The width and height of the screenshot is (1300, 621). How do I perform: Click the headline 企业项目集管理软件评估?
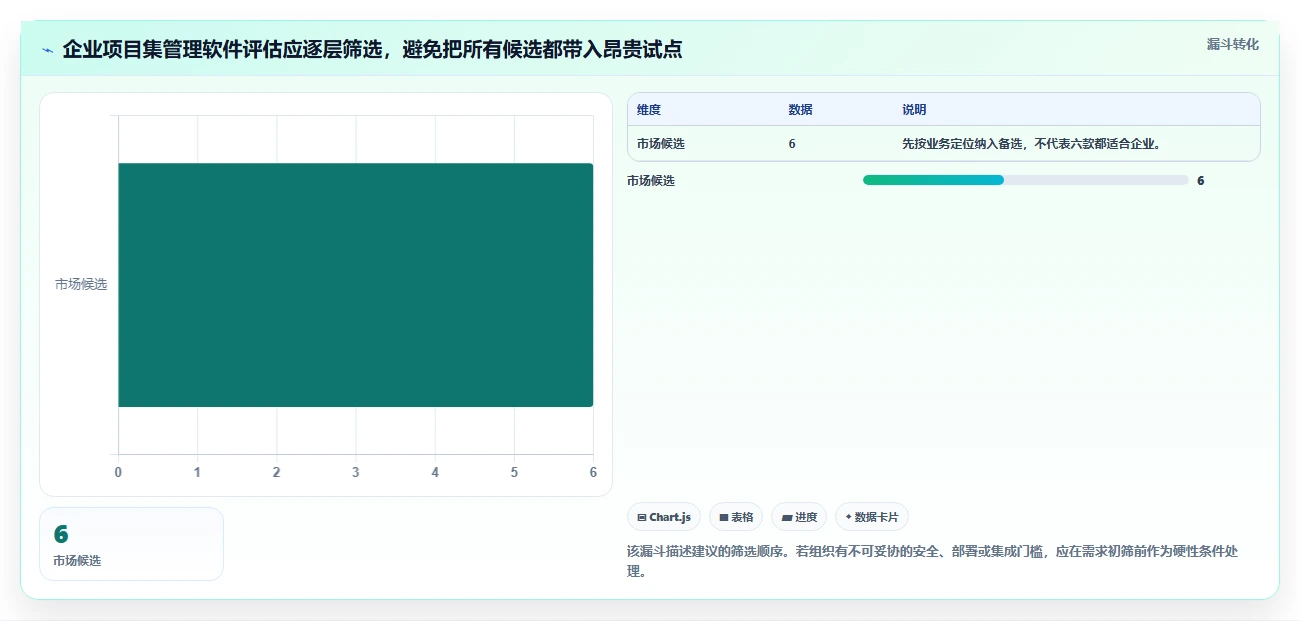372,49
